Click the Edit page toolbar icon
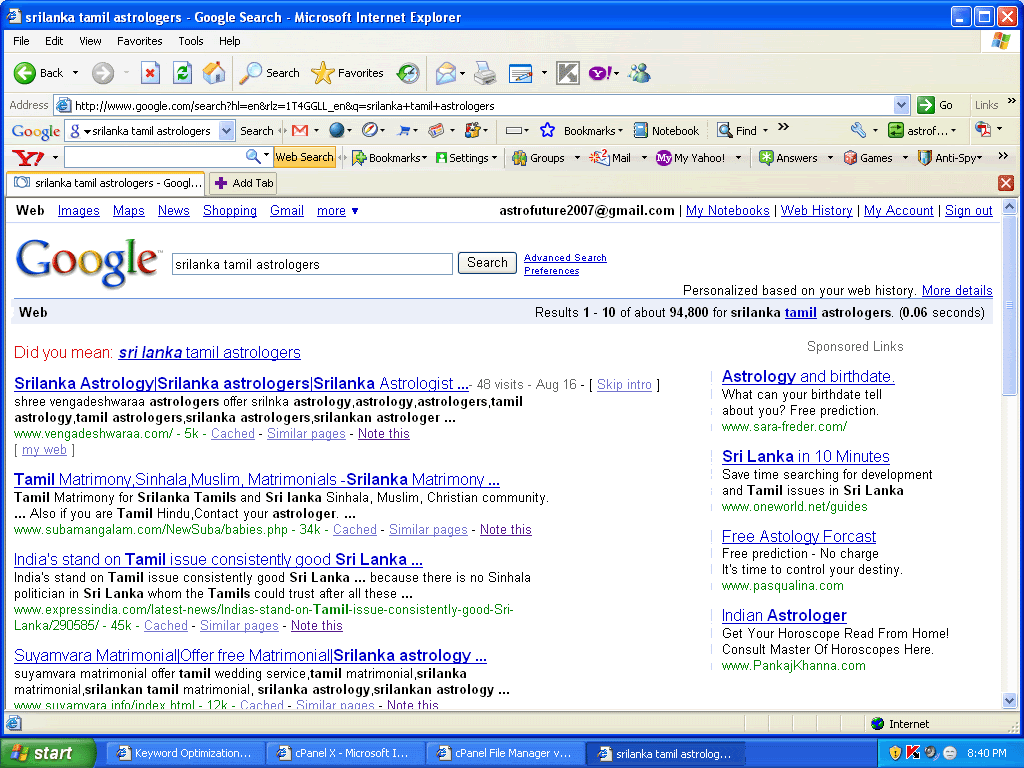 pyautogui.click(x=520, y=73)
